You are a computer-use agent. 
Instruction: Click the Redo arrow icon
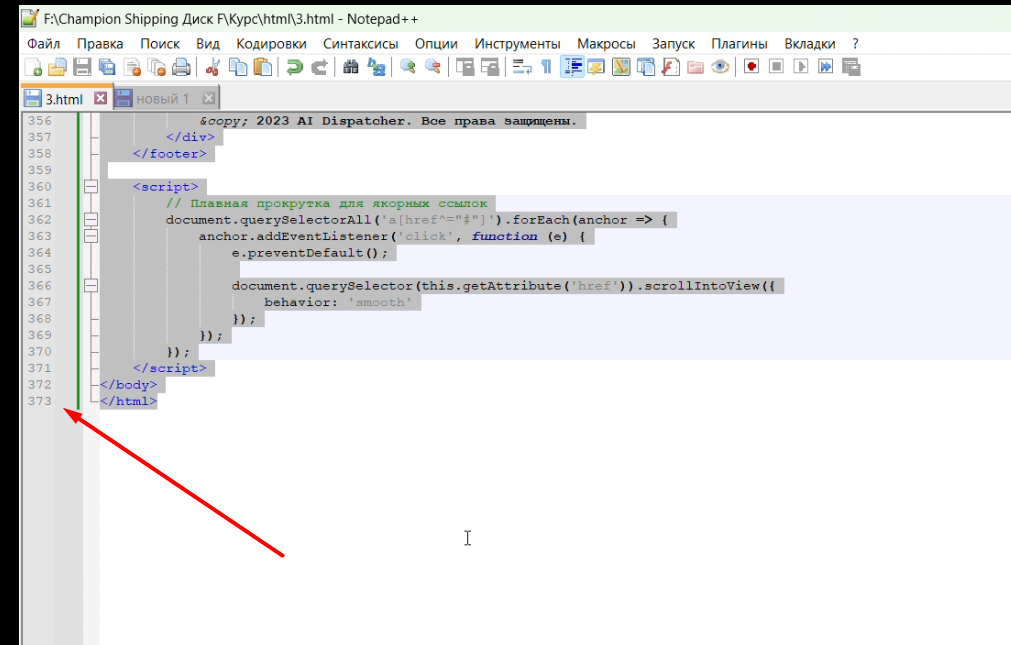319,67
